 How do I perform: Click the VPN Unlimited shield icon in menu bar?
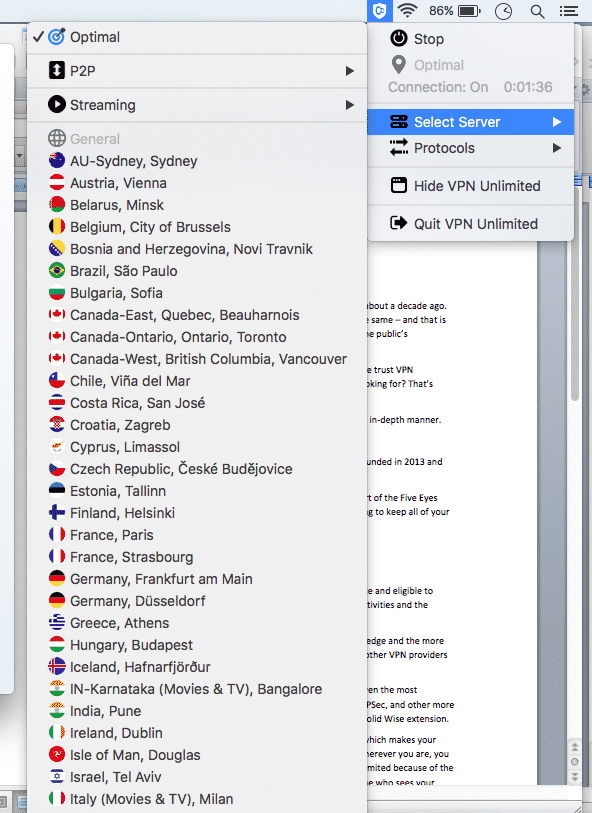(380, 10)
